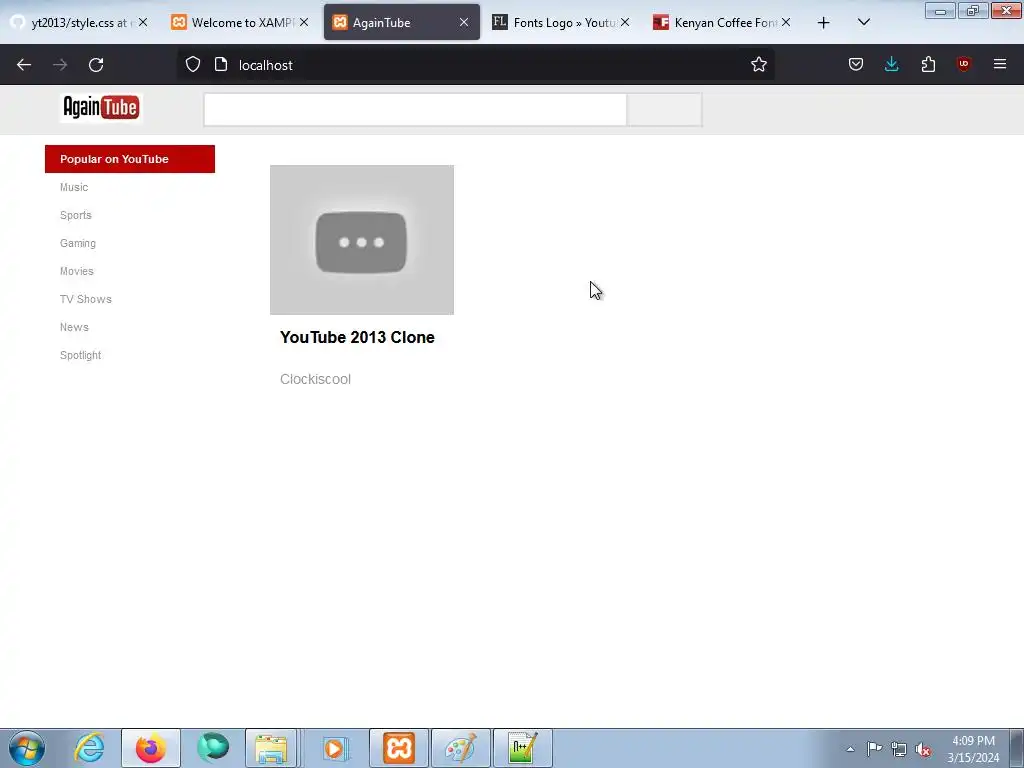Open the extensions puzzle icon
The height and width of the screenshot is (768, 1024).
pyautogui.click(x=928, y=65)
